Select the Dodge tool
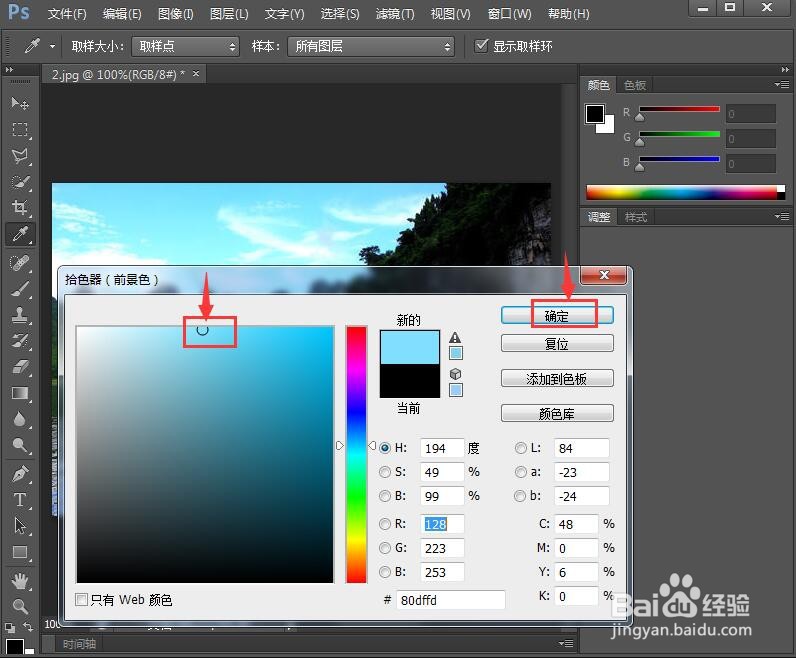Screen dimensions: 796x658 pyautogui.click(x=20, y=445)
